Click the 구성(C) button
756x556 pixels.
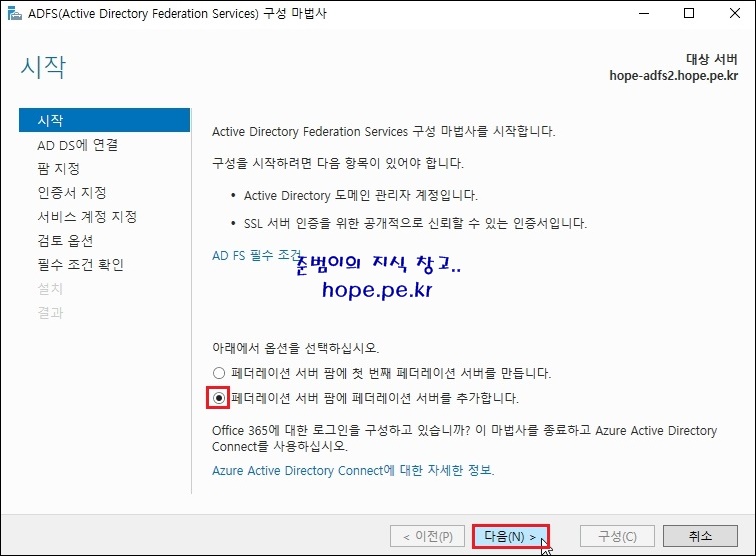point(617,536)
